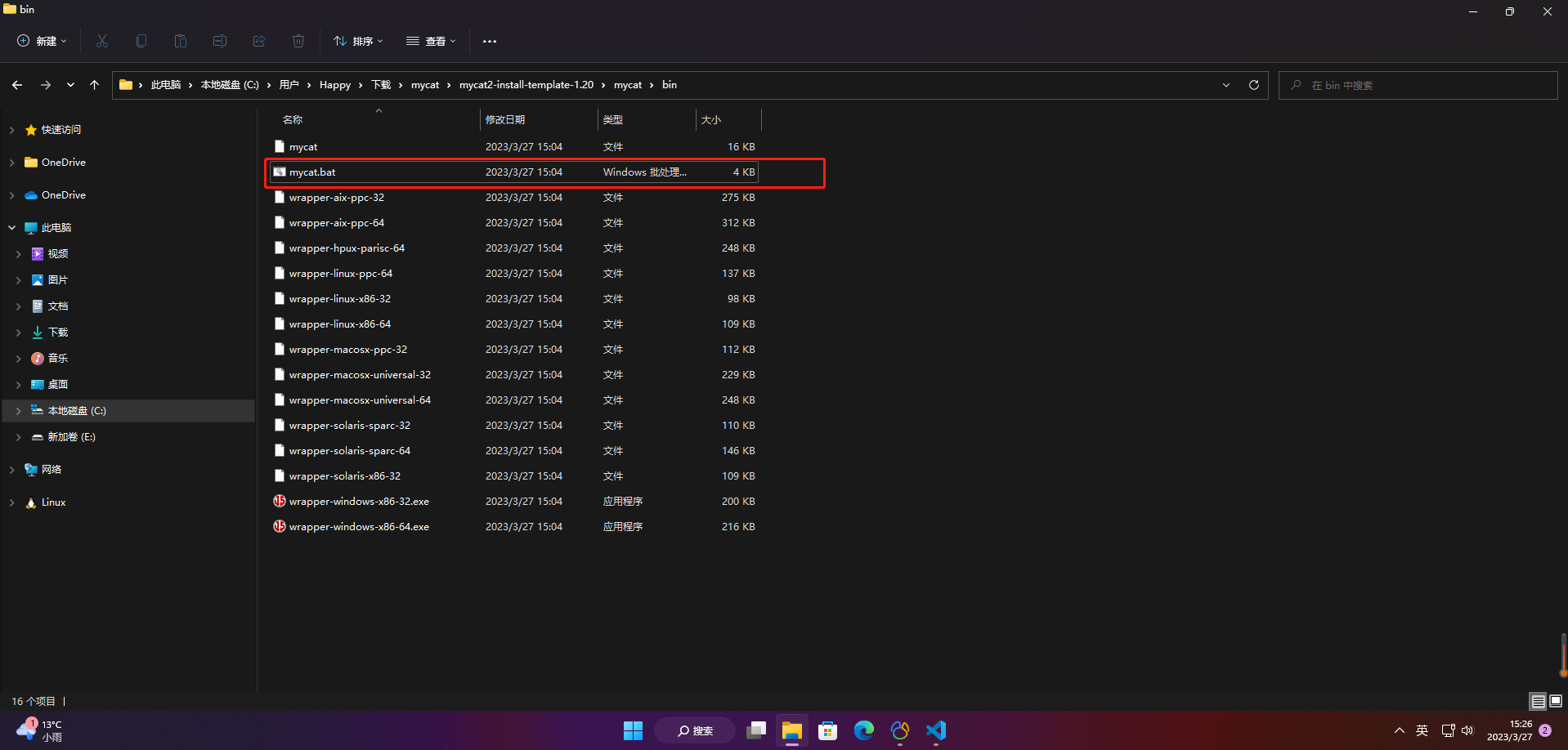
Task: Open the clock and date panel
Action: 1510,730
